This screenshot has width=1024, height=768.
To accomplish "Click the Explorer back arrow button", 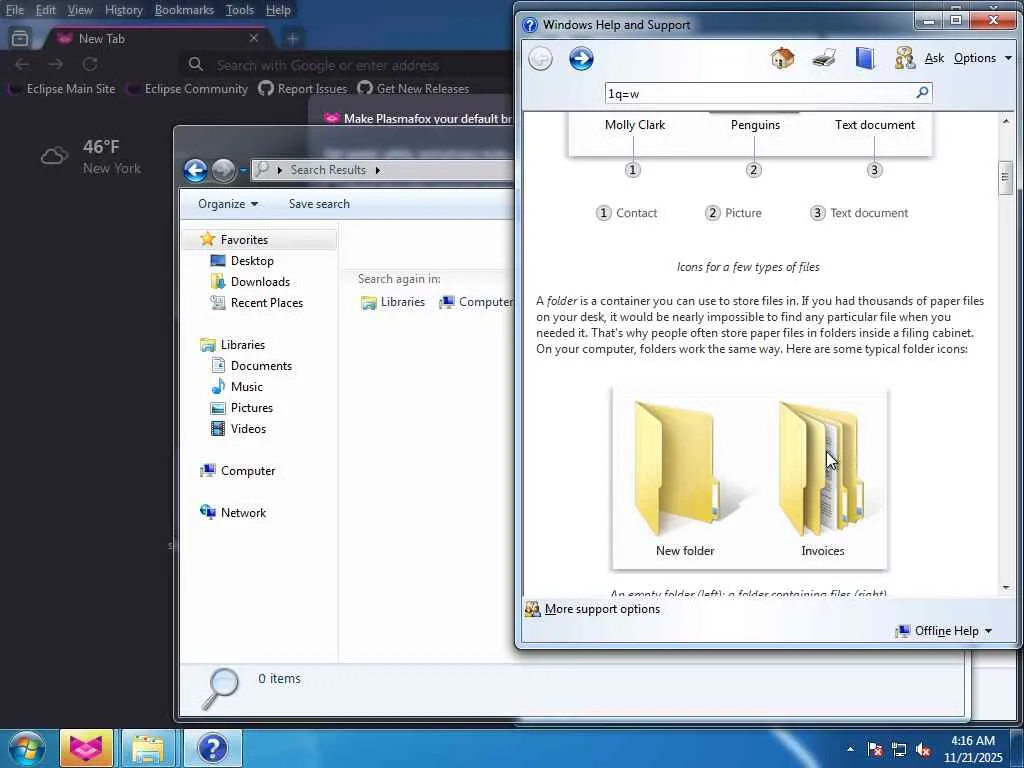I will (x=195, y=170).
